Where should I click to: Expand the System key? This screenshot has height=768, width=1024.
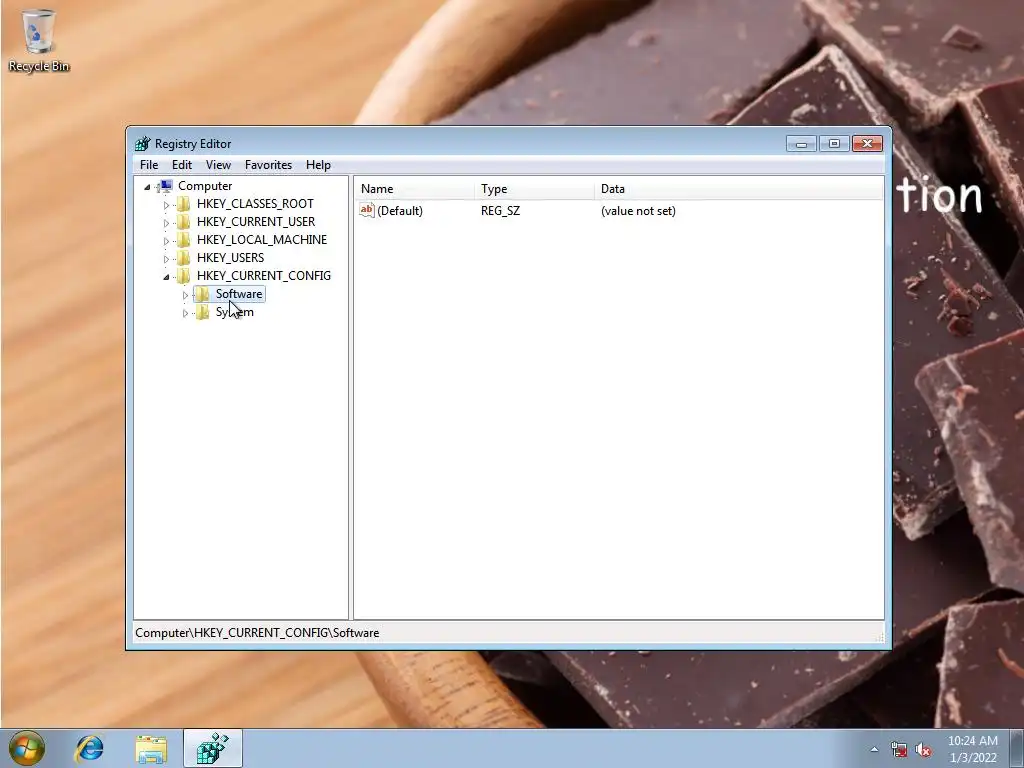coord(185,313)
